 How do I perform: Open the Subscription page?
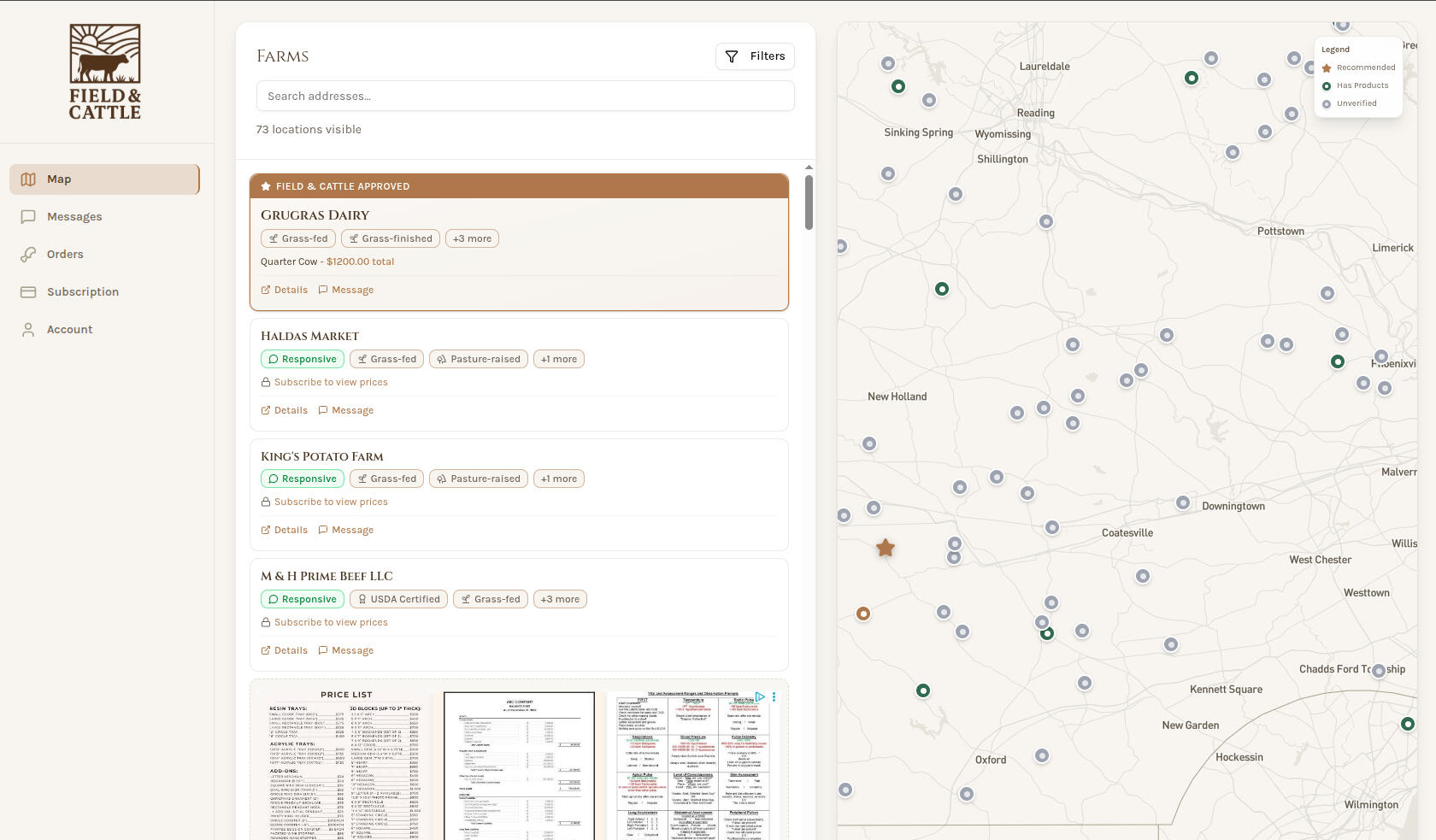(x=104, y=292)
